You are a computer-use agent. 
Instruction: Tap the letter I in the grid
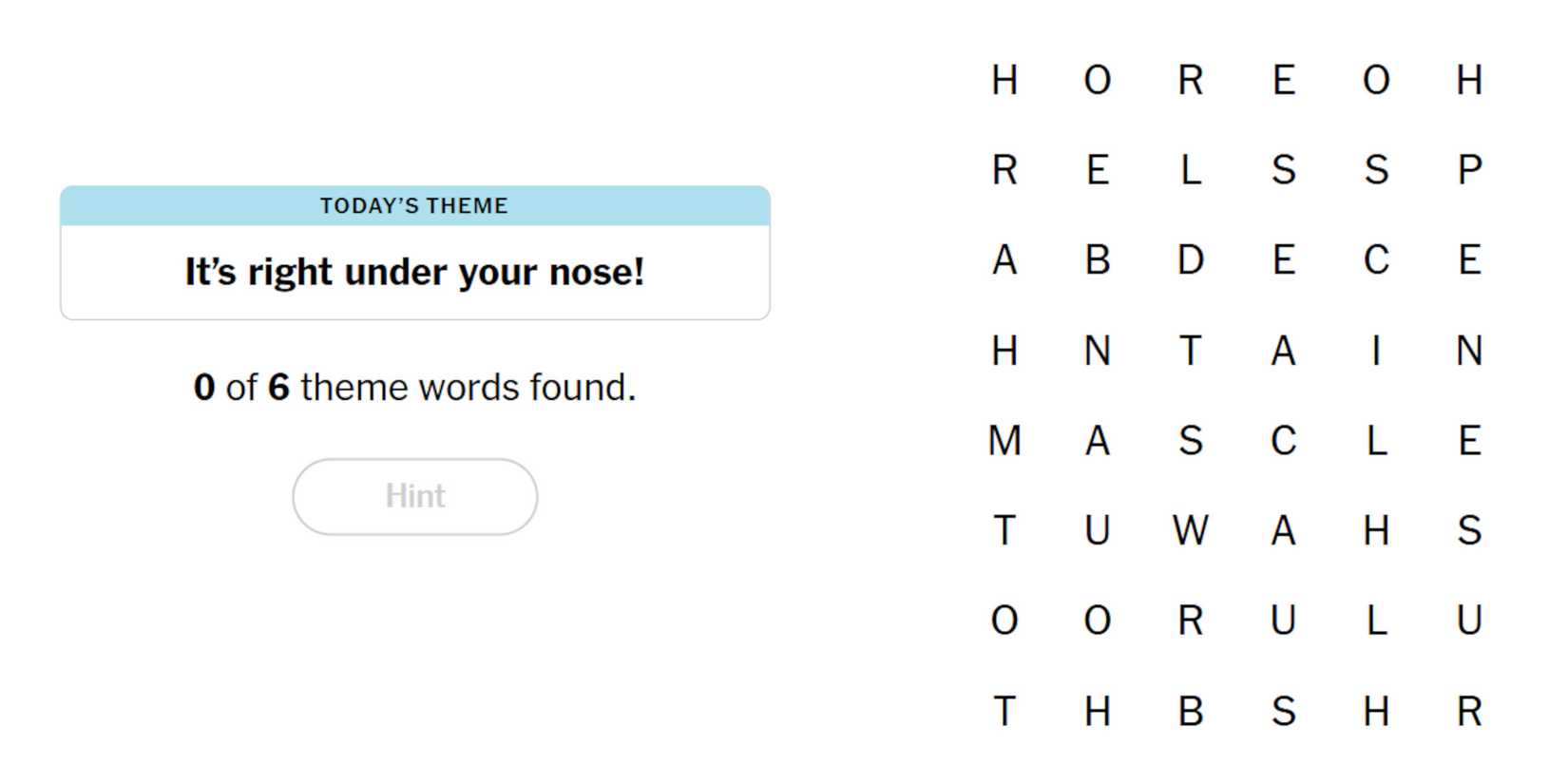(x=1375, y=351)
